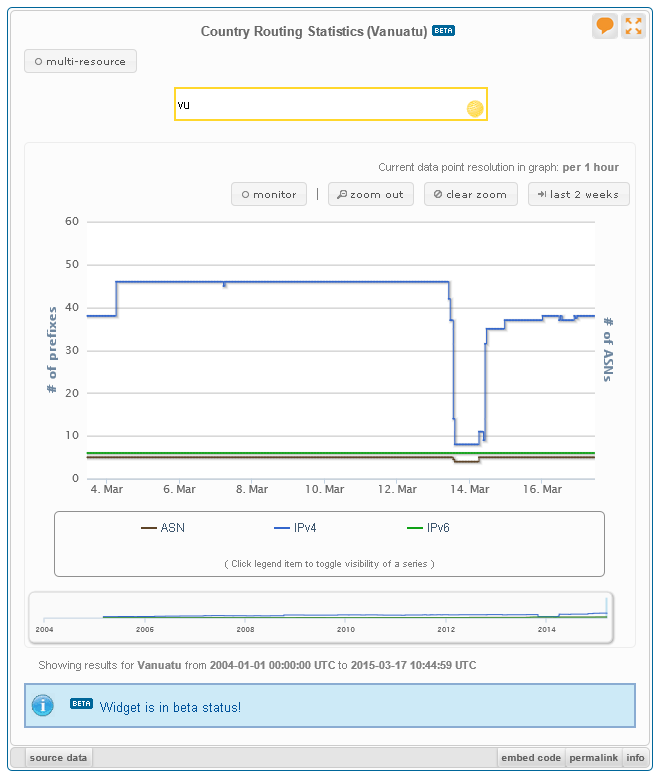Toggle the multi-resource option
Screen dimensions: 663x783
(80, 61)
